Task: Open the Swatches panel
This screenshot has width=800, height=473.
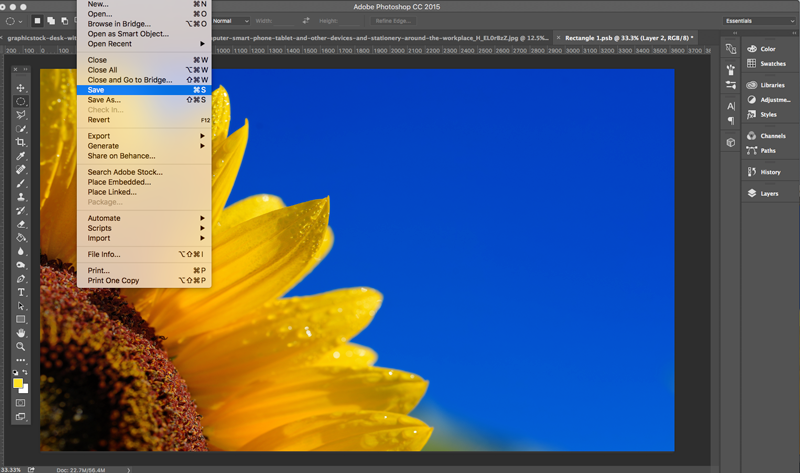Action: click(766, 64)
